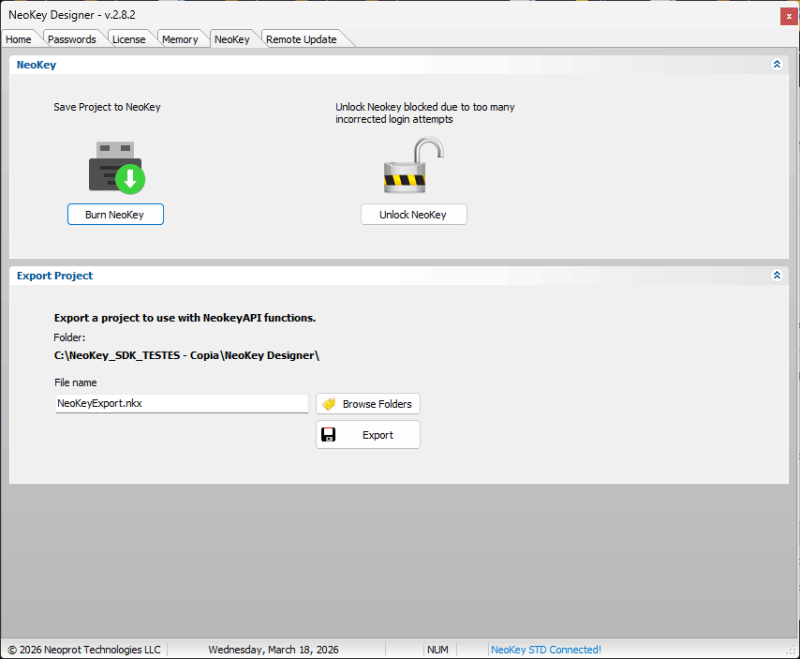Viewport: 800px width, 659px height.
Task: Click the open padlock unlock icon
Action: [413, 167]
